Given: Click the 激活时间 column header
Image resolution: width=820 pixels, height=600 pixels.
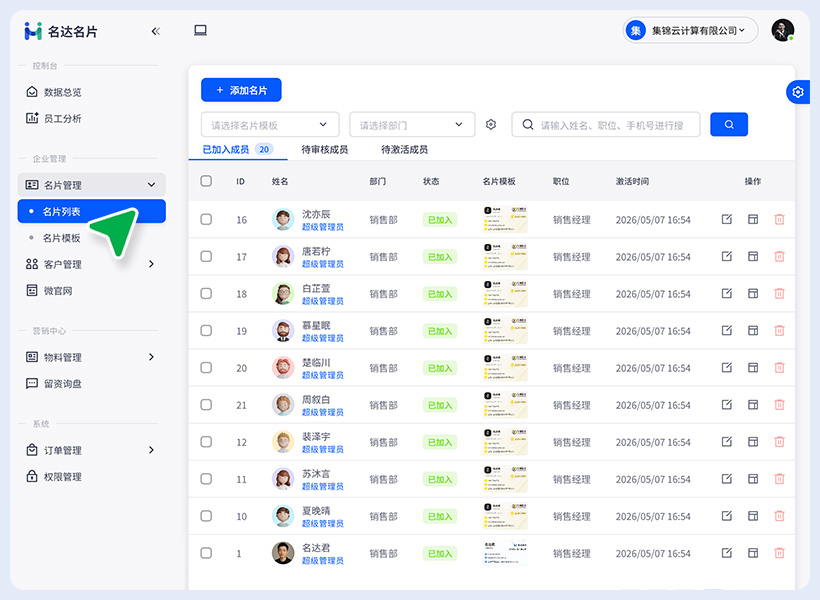Looking at the screenshot, I should [x=632, y=181].
